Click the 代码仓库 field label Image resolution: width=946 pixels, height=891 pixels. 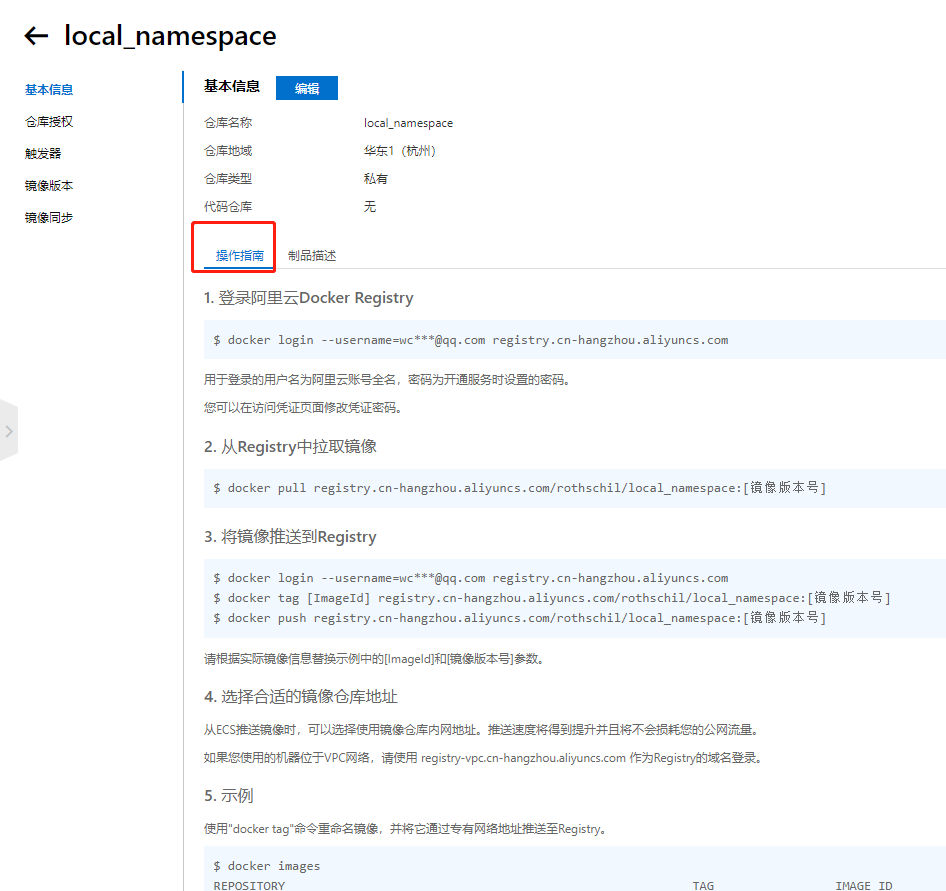[x=228, y=207]
